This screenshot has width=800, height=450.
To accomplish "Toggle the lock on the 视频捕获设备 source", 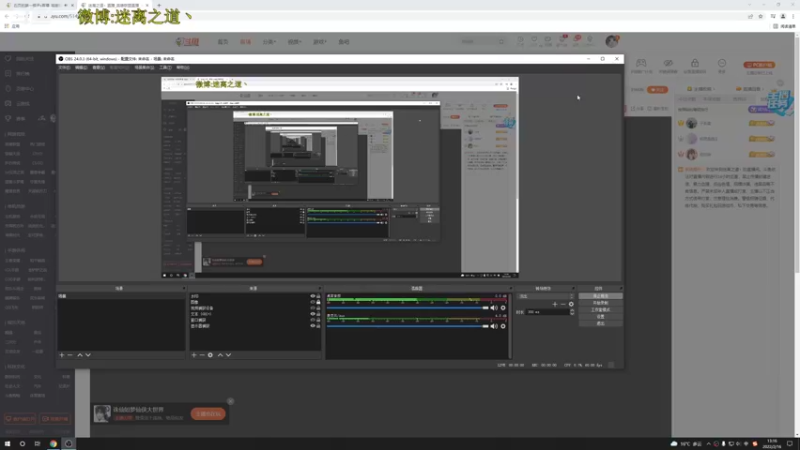I will [x=318, y=308].
